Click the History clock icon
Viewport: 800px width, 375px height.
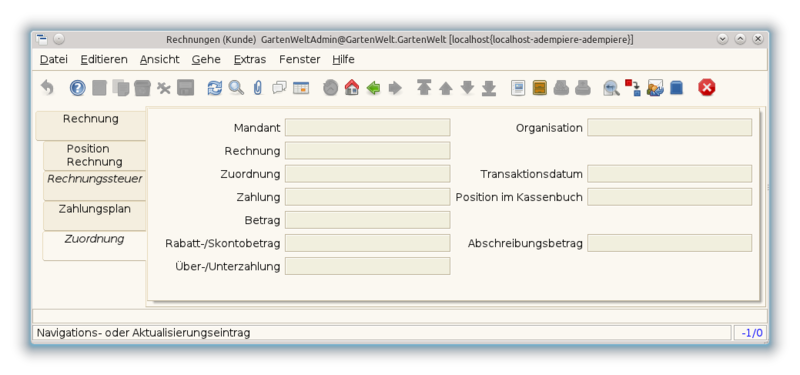coord(331,88)
